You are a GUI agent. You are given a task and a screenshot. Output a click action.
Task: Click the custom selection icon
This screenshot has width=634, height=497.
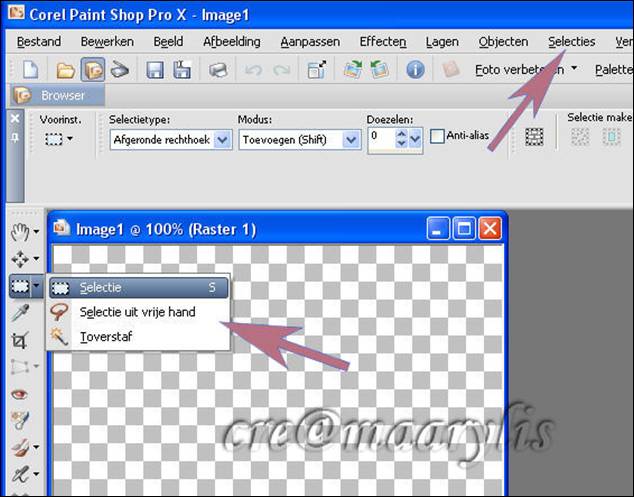click(534, 137)
